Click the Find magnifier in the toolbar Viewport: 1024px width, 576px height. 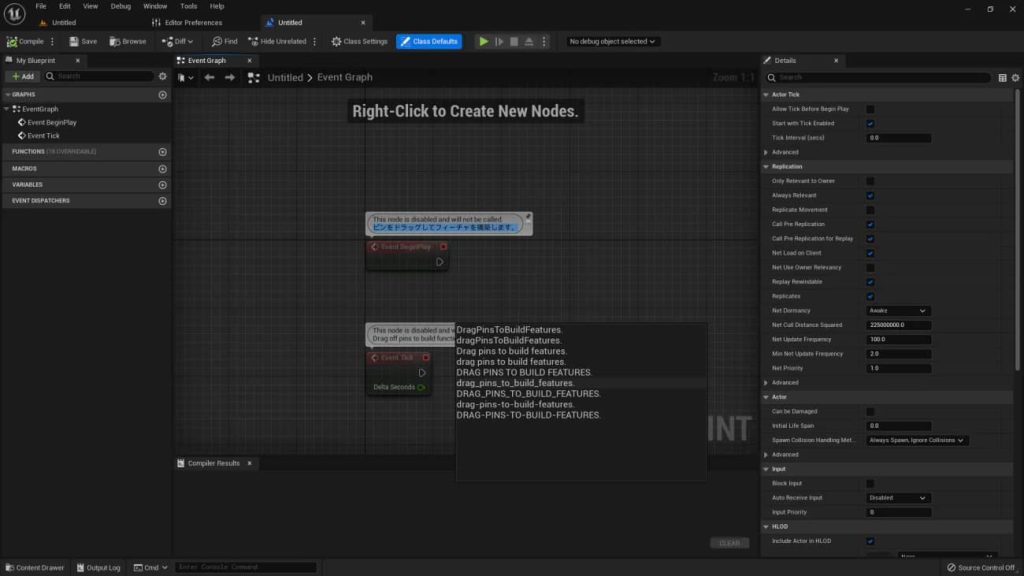(217, 41)
